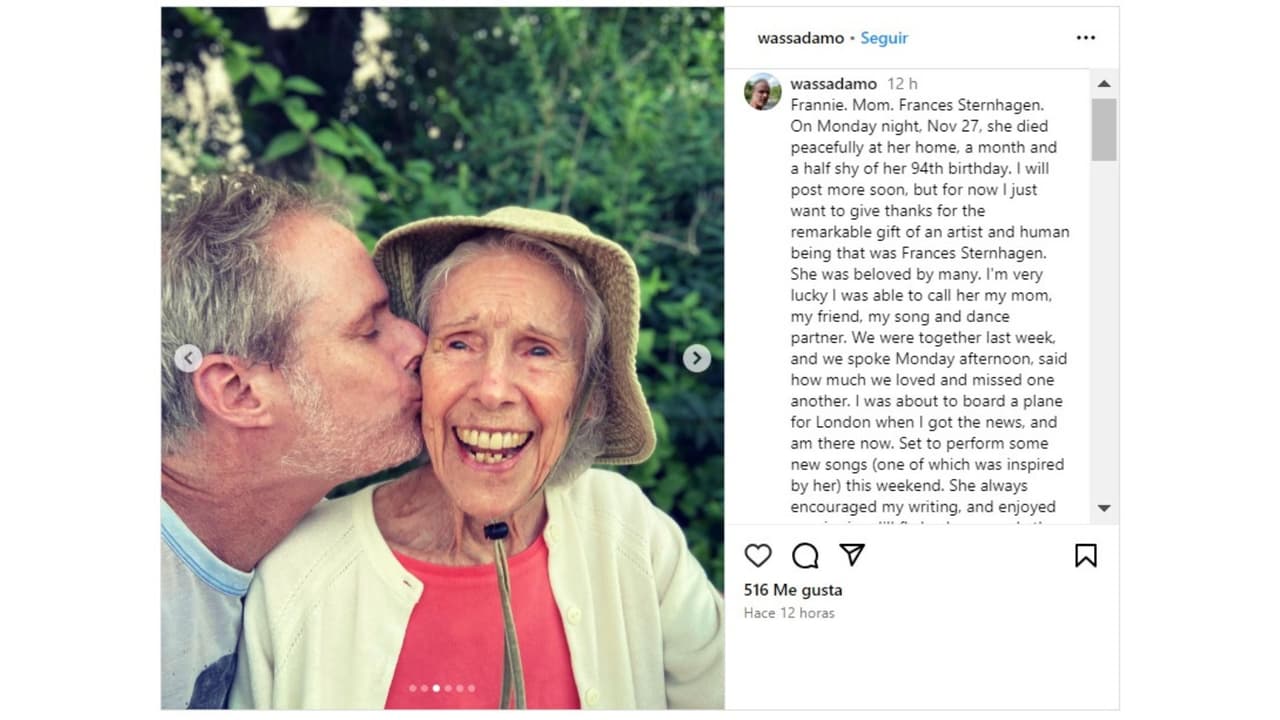Image resolution: width=1280 pixels, height=720 pixels.
Task: Click the Hace 12 horas timestamp
Action: pyautogui.click(x=789, y=613)
